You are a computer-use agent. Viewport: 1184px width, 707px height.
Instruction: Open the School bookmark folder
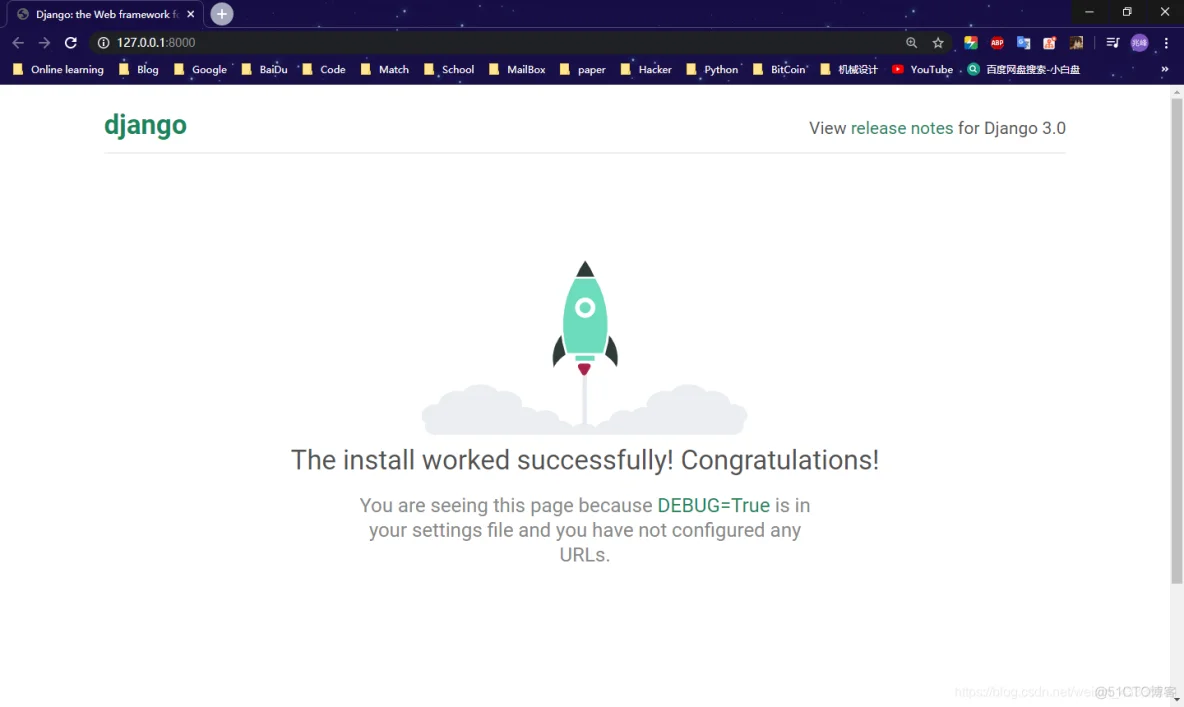coord(449,69)
